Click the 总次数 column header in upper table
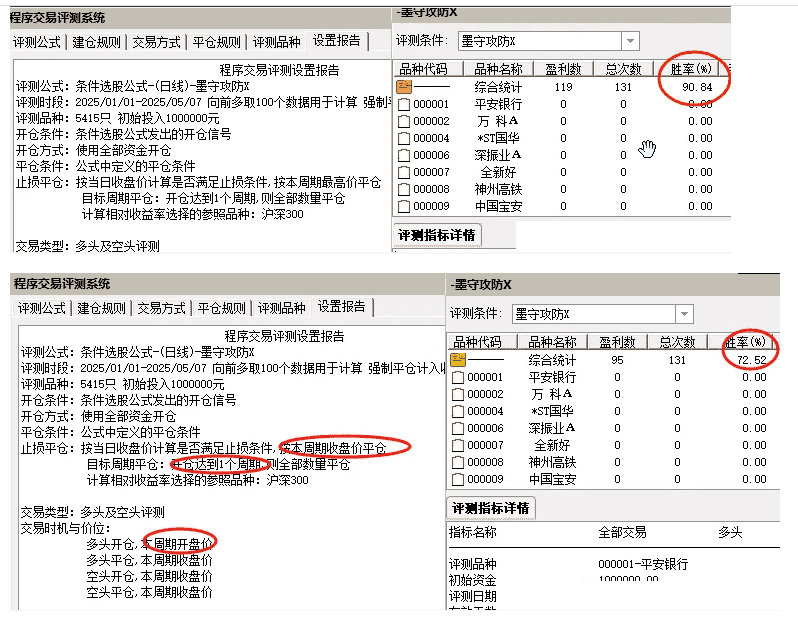 click(x=621, y=69)
